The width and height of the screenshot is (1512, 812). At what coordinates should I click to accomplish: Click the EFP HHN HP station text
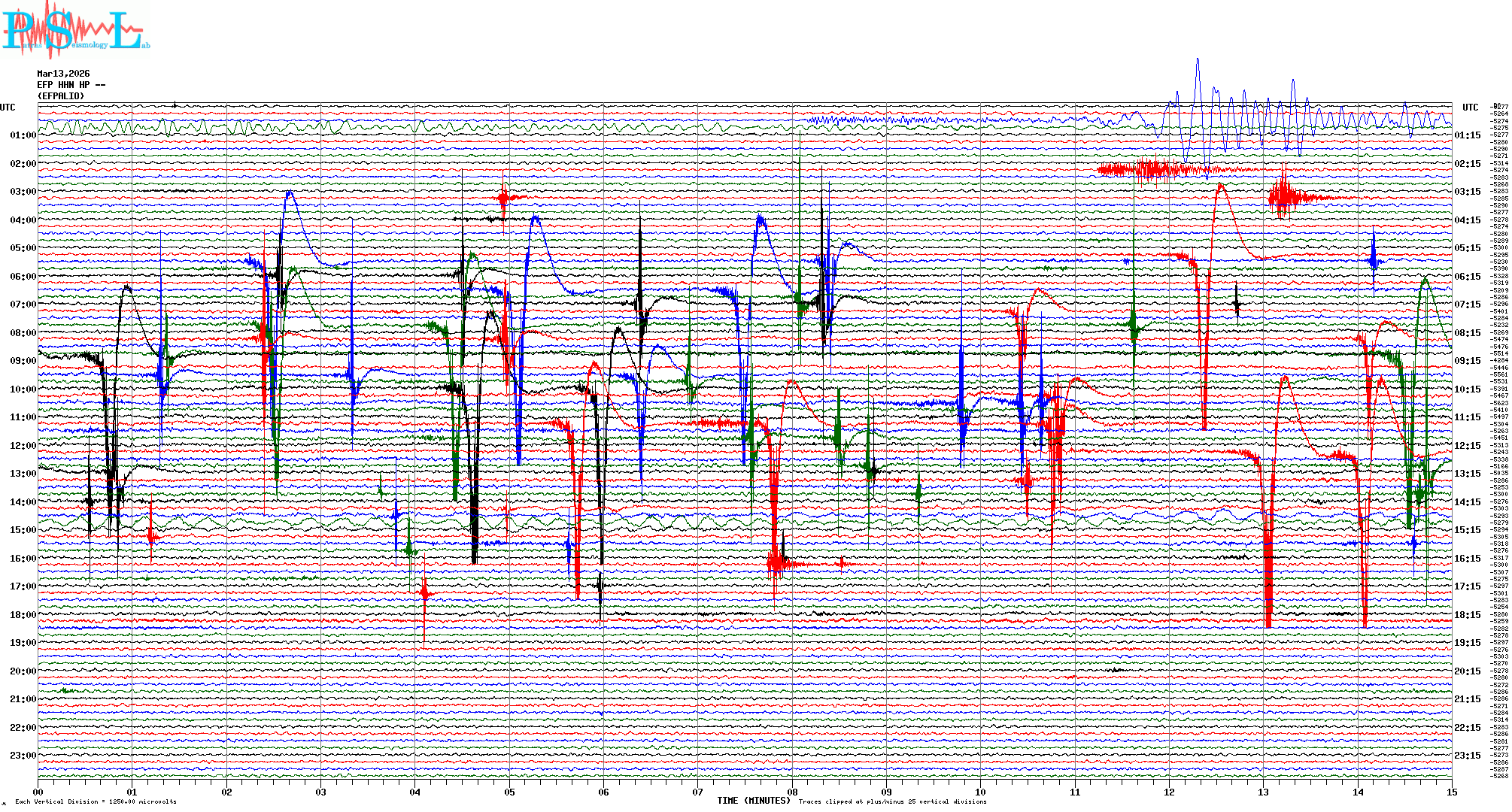coord(71,85)
